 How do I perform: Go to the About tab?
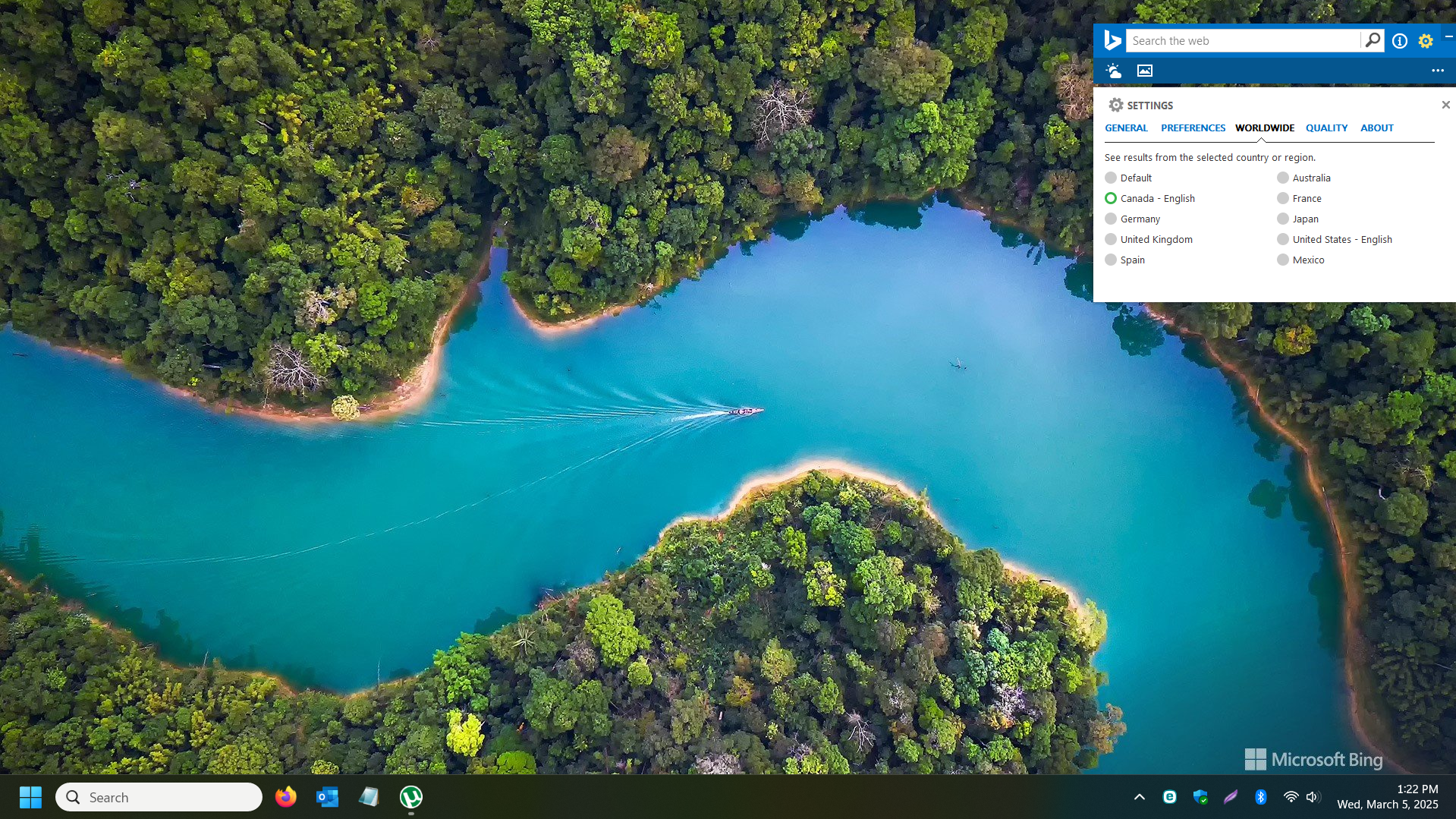pos(1376,128)
